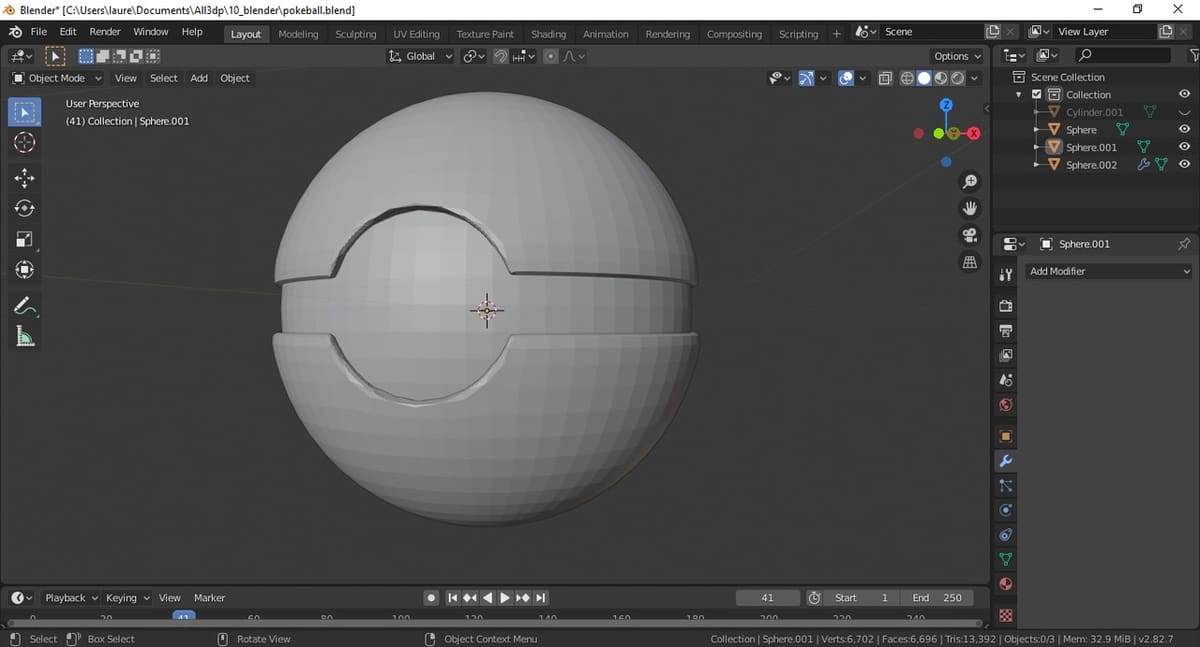Switch to the Sculpting workspace tab
The height and width of the screenshot is (647, 1200).
click(x=355, y=34)
